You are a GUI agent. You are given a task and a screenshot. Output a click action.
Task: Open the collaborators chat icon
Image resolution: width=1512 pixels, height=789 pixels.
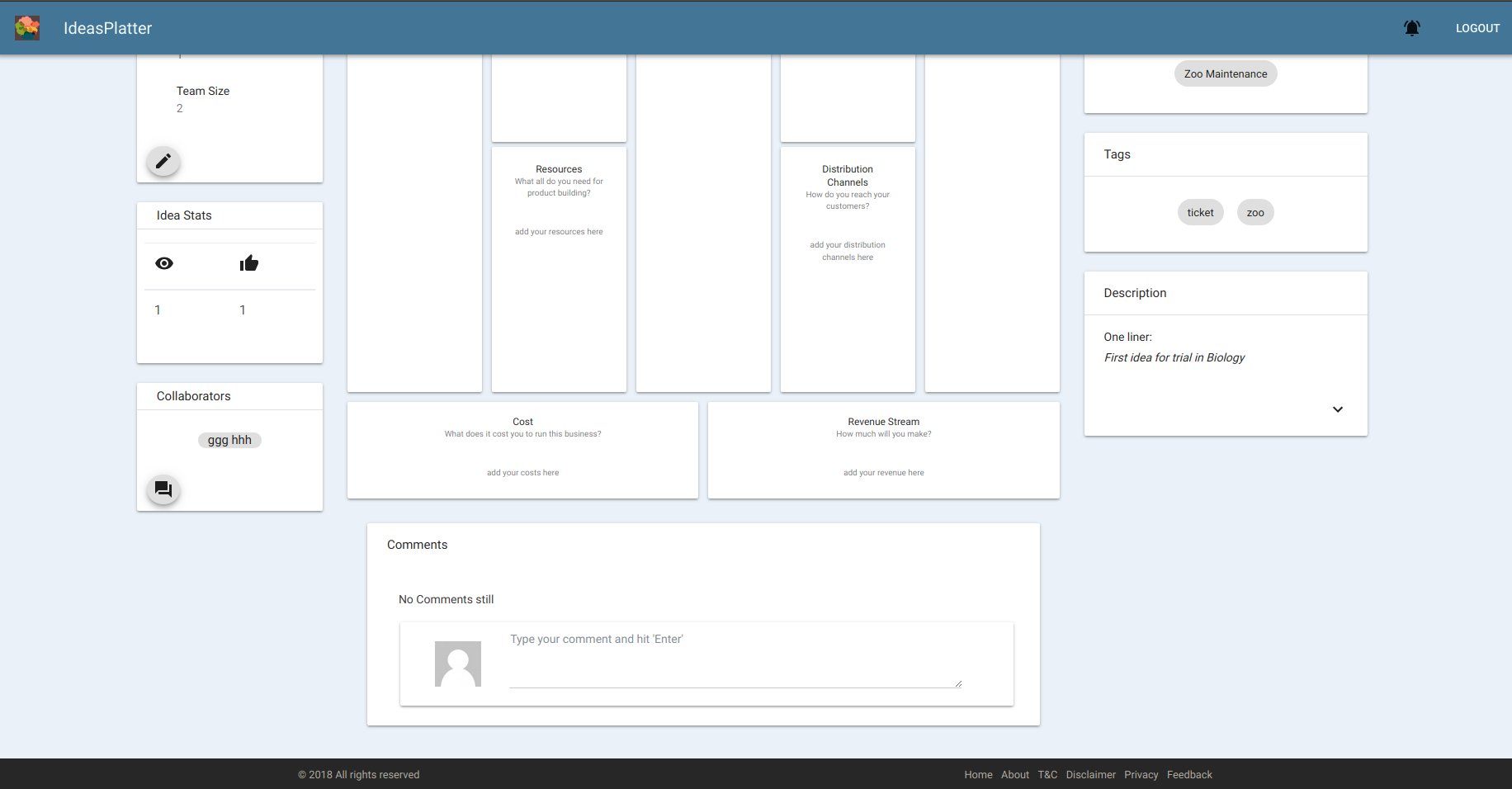[x=163, y=489]
